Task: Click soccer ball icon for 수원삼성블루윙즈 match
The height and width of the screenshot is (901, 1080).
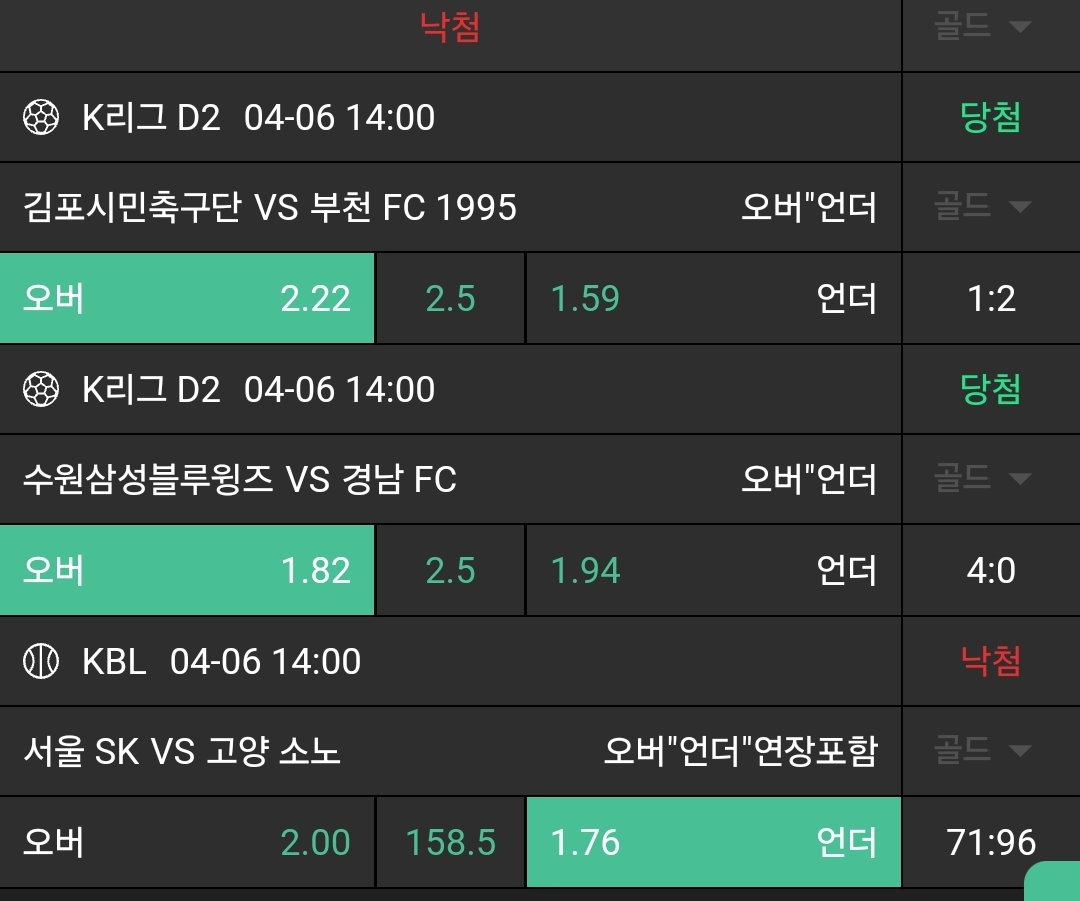Action: (x=41, y=389)
